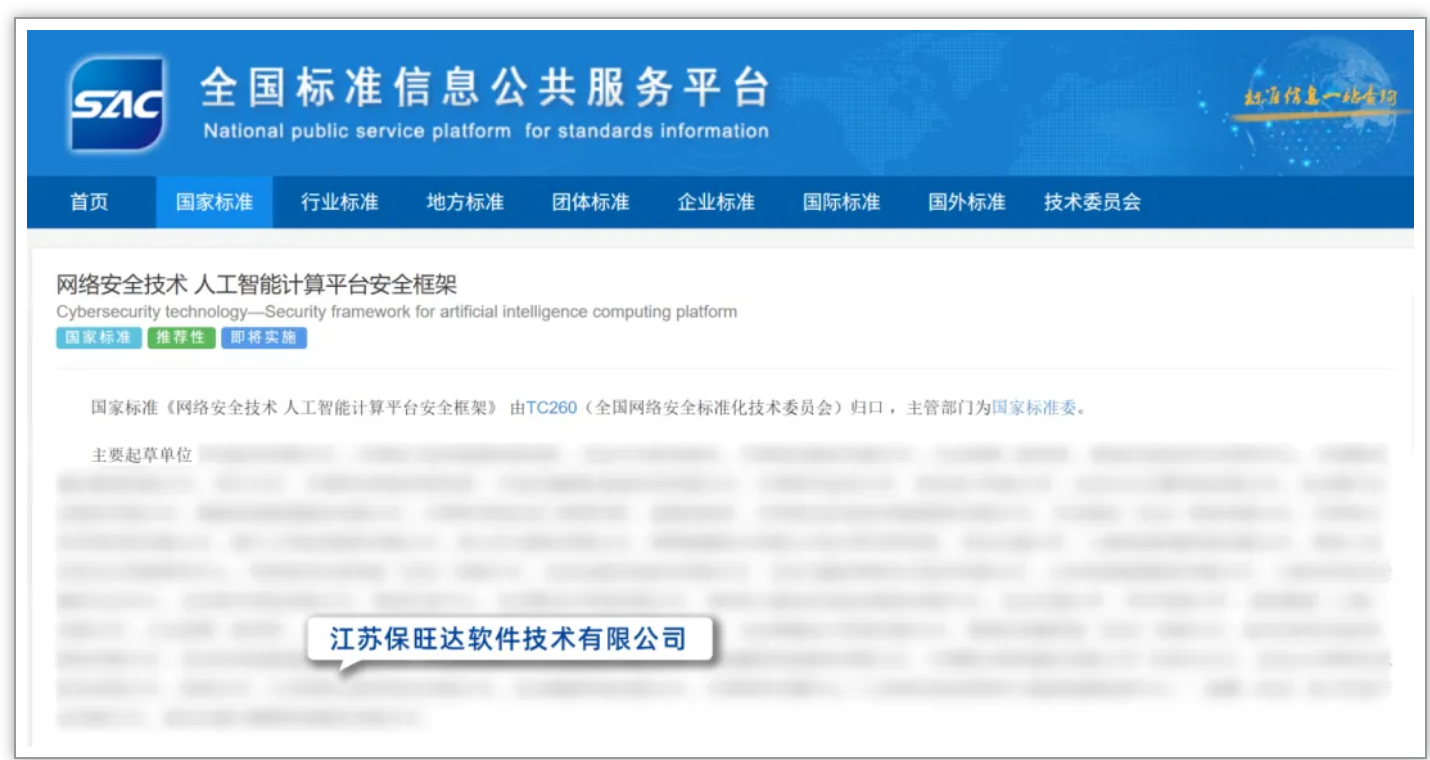Select the 国家标准 navigation tab
Image resolution: width=1430 pixels, height=760 pixels.
click(x=214, y=202)
